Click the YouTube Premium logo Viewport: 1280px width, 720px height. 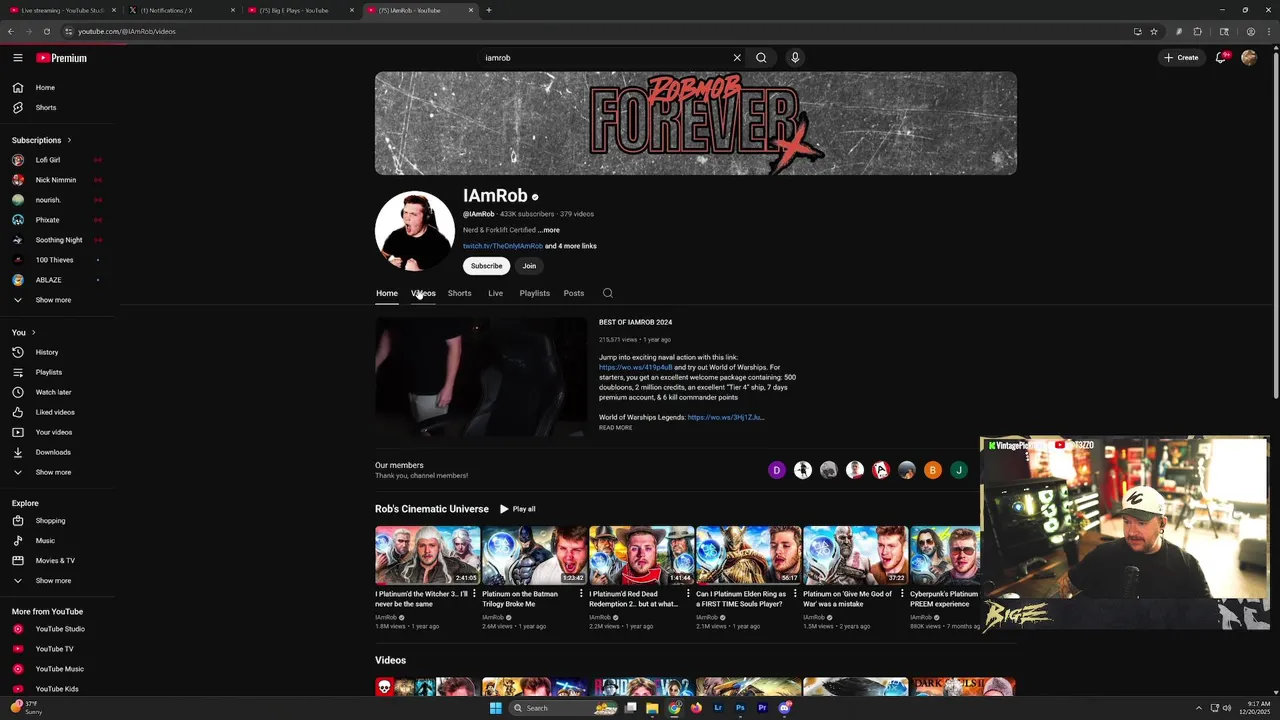(x=62, y=58)
